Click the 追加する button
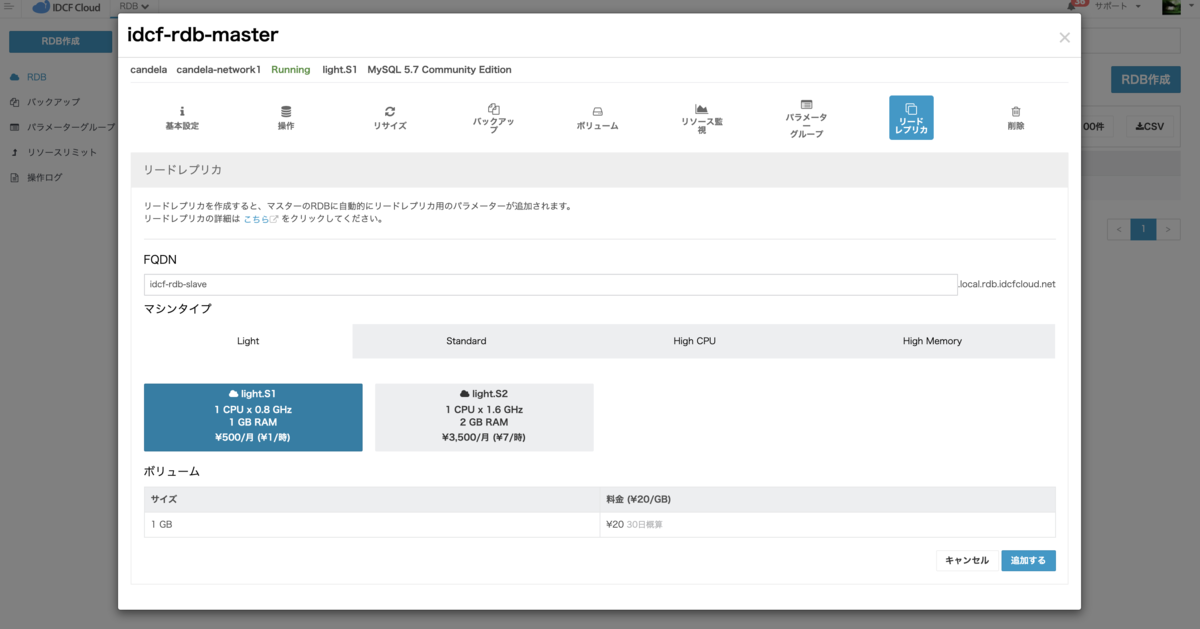Image resolution: width=1200 pixels, height=629 pixels. (1028, 561)
